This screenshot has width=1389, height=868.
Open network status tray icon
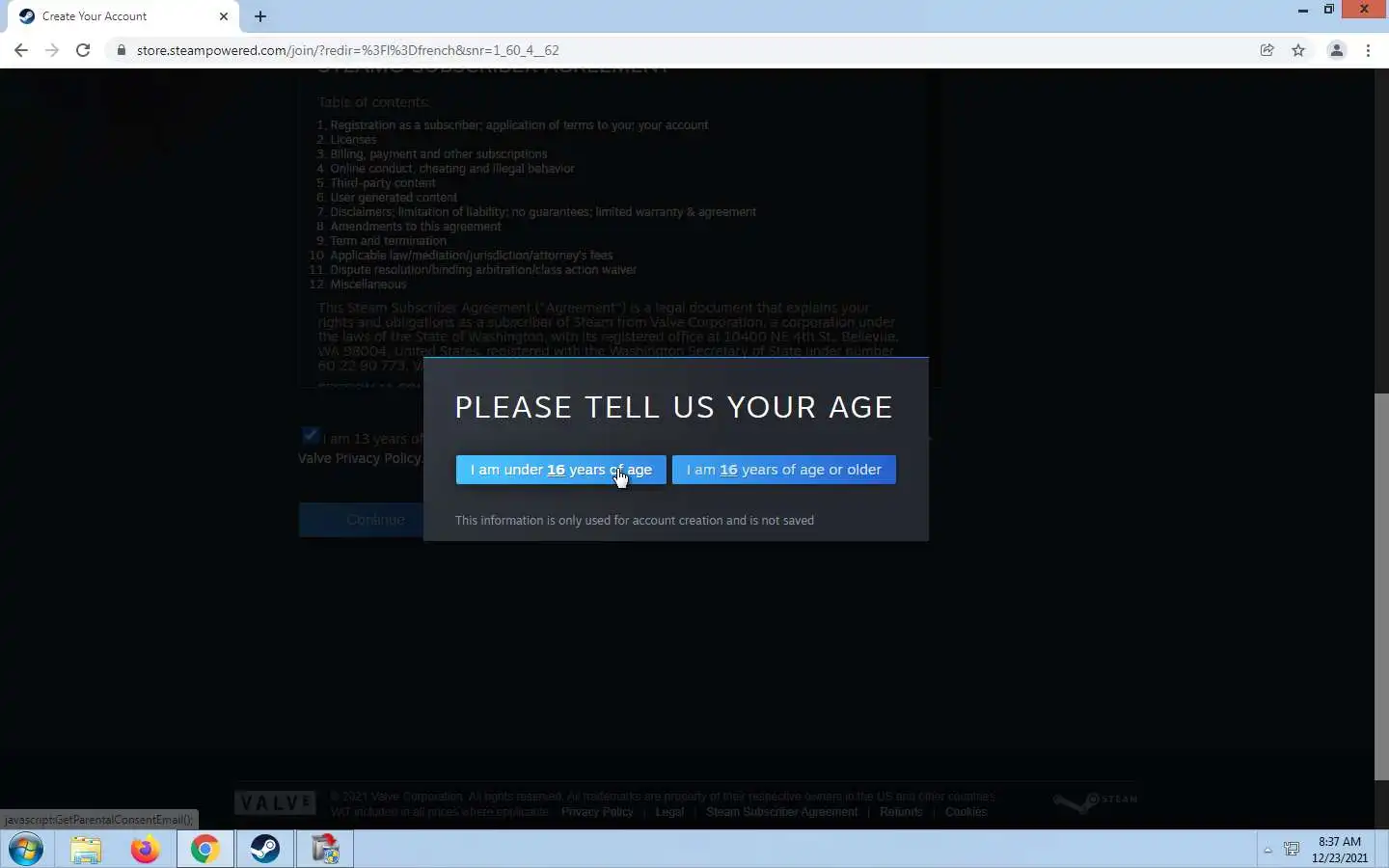(1292, 850)
